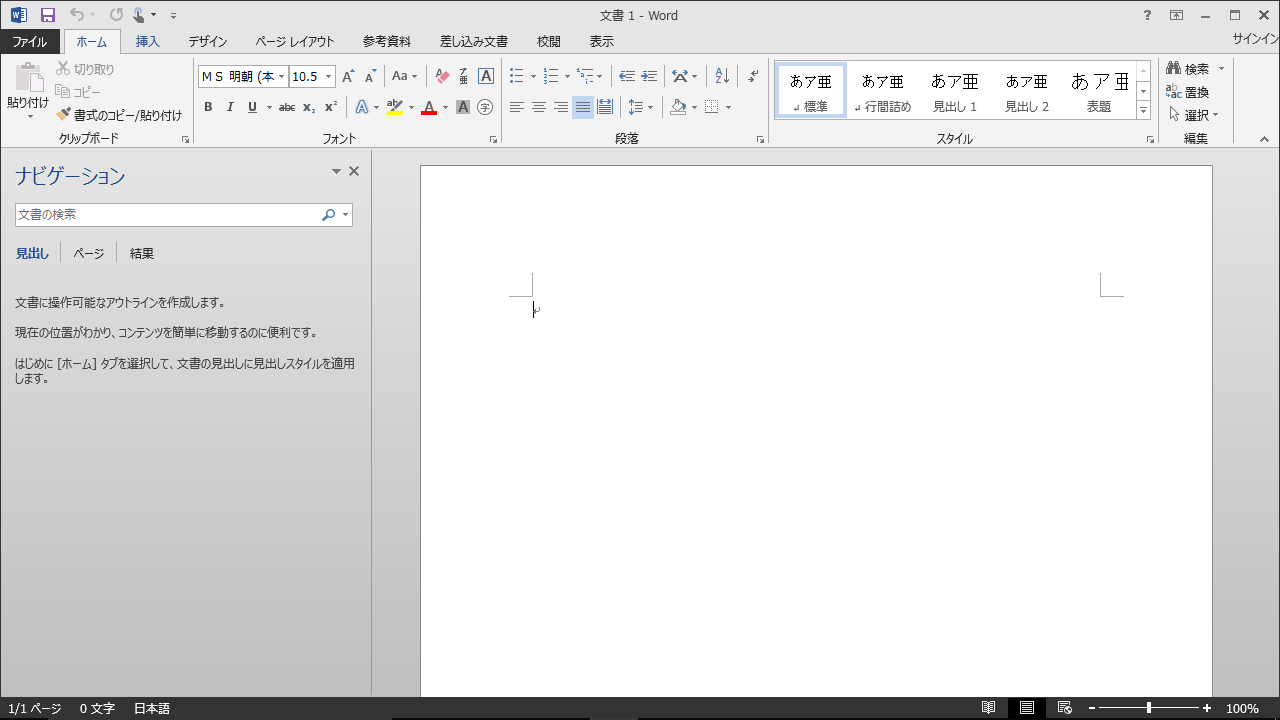Toggle Bold formatting
Viewport: 1280px width, 720px height.
[208, 107]
